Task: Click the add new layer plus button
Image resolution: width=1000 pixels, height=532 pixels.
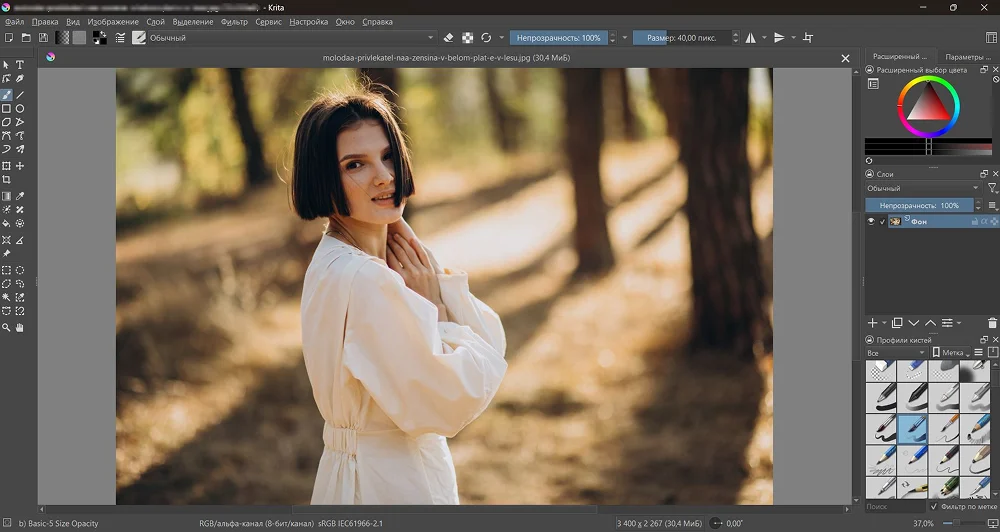Action: pos(872,323)
